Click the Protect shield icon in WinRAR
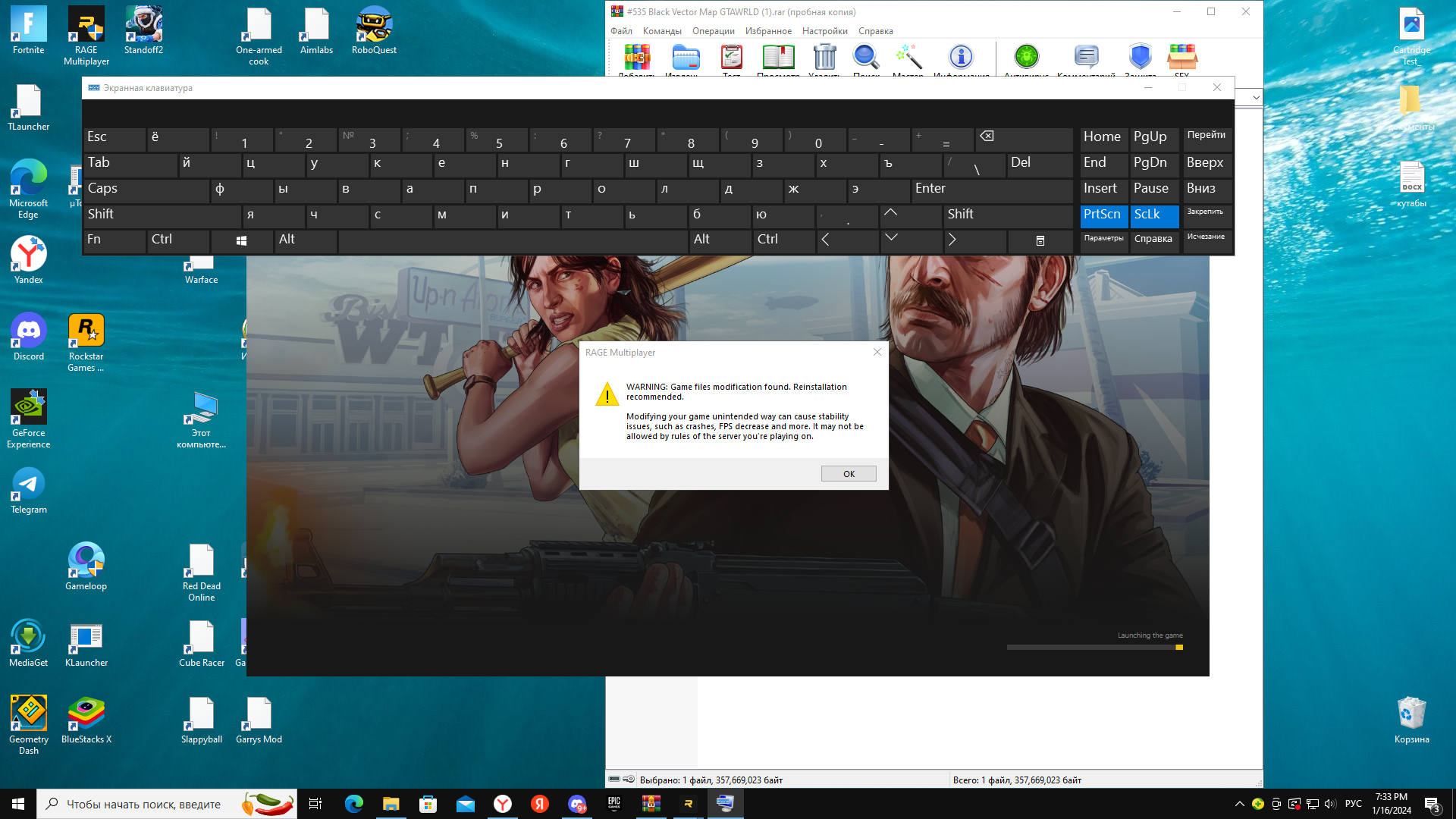The height and width of the screenshot is (819, 1456). pos(1140,57)
